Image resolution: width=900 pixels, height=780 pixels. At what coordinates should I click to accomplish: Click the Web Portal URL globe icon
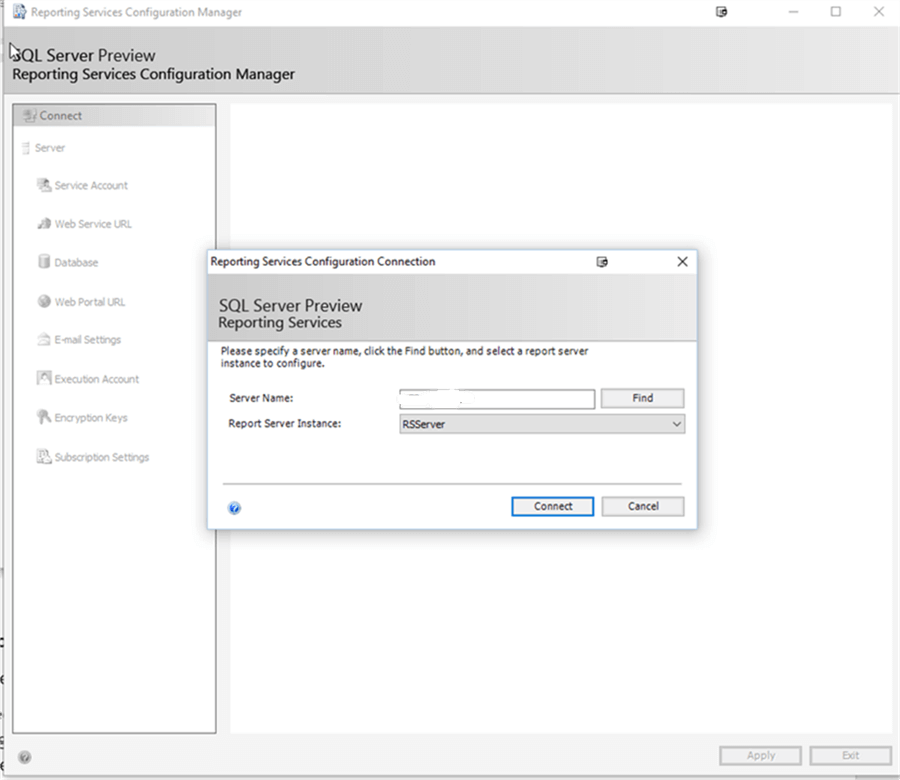point(44,301)
